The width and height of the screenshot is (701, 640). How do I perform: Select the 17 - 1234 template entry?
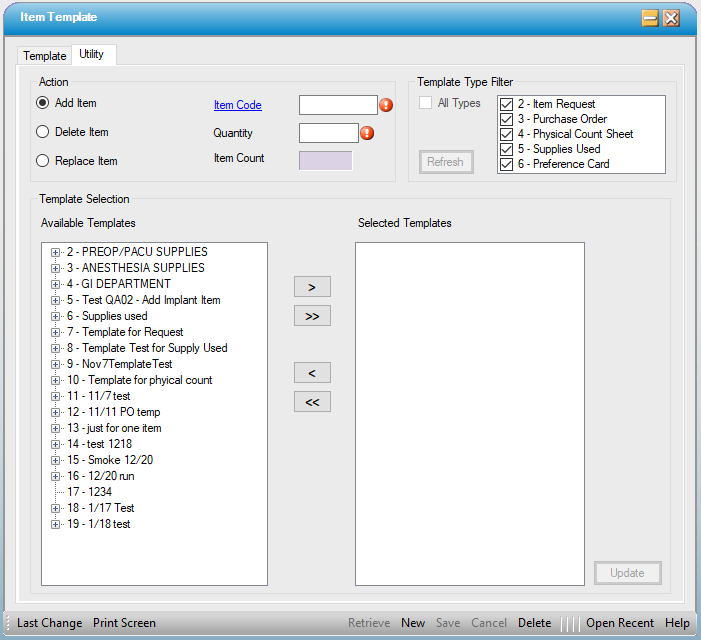pyautogui.click(x=89, y=492)
